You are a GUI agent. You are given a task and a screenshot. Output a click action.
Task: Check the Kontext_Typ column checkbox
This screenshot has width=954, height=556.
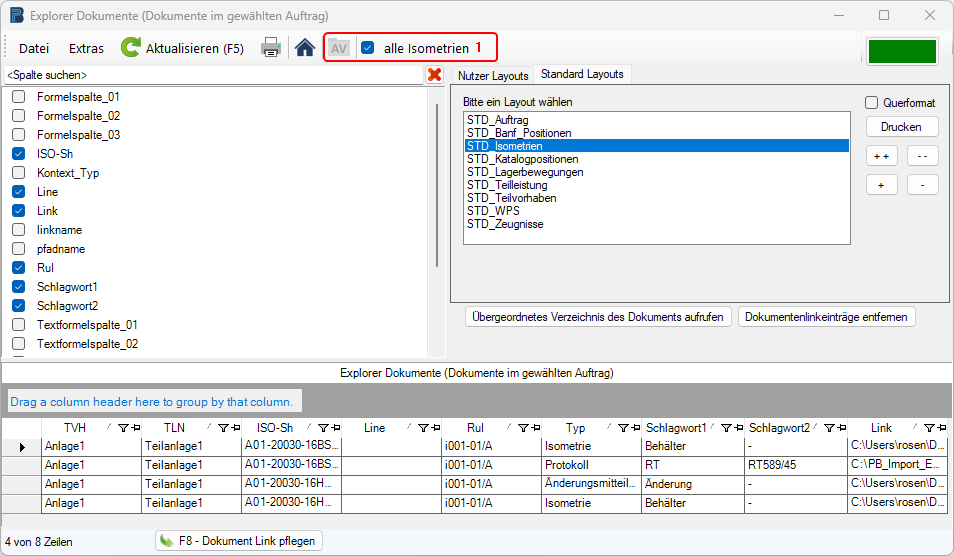19,173
